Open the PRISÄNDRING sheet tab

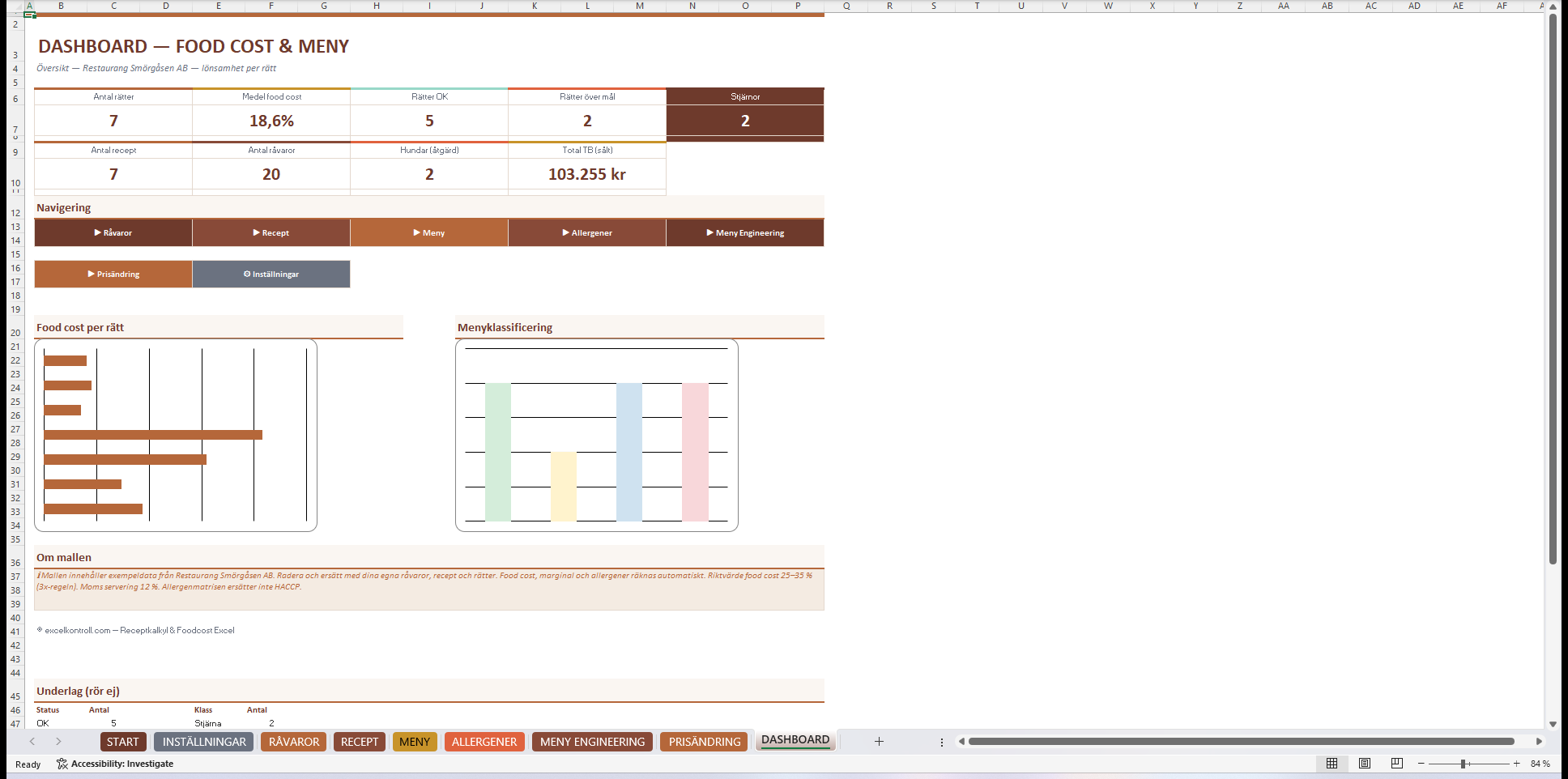[705, 742]
